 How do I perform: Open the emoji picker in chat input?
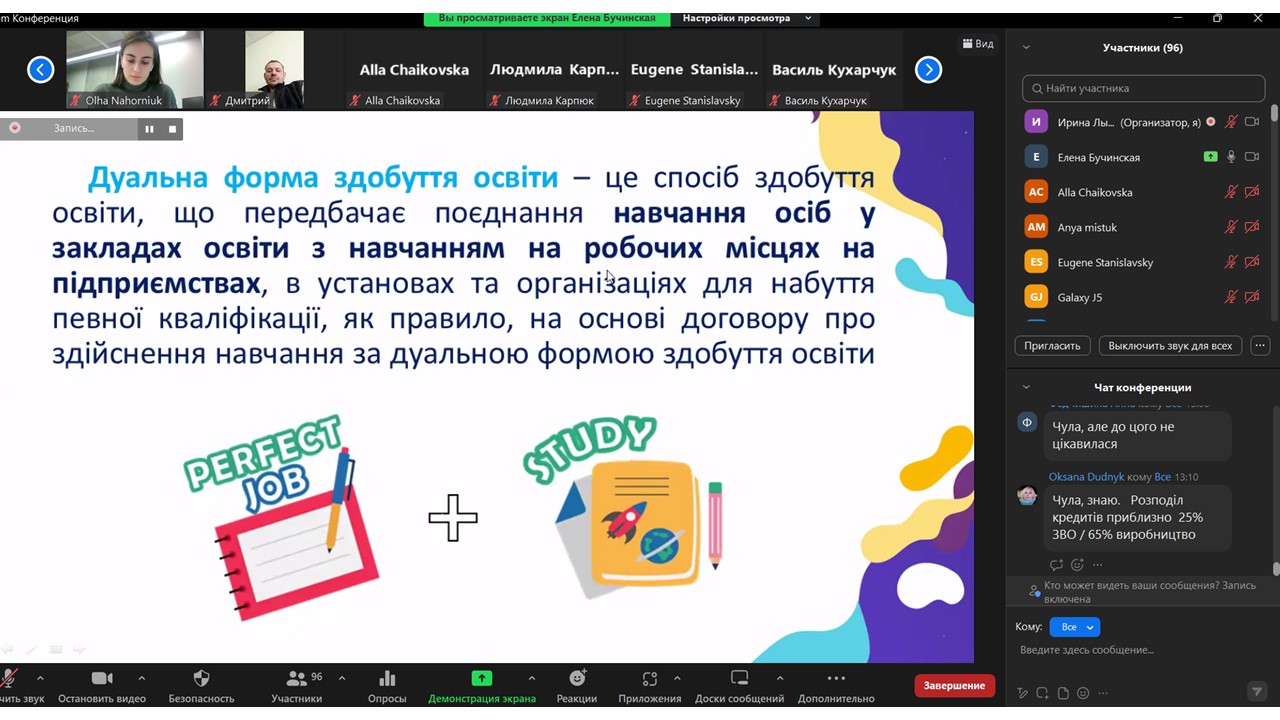(x=1083, y=692)
